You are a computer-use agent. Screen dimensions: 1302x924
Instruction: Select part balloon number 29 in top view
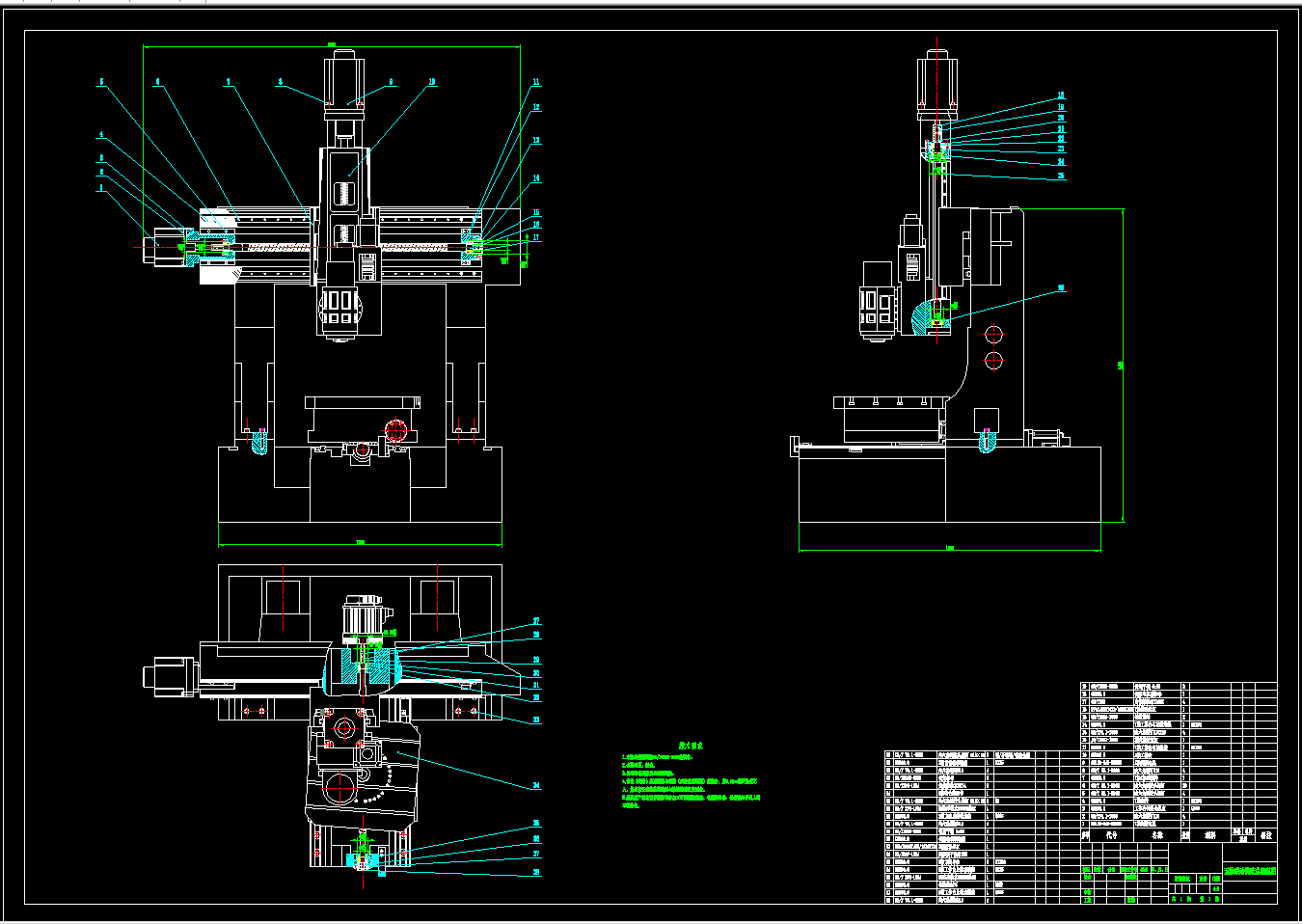point(536,662)
